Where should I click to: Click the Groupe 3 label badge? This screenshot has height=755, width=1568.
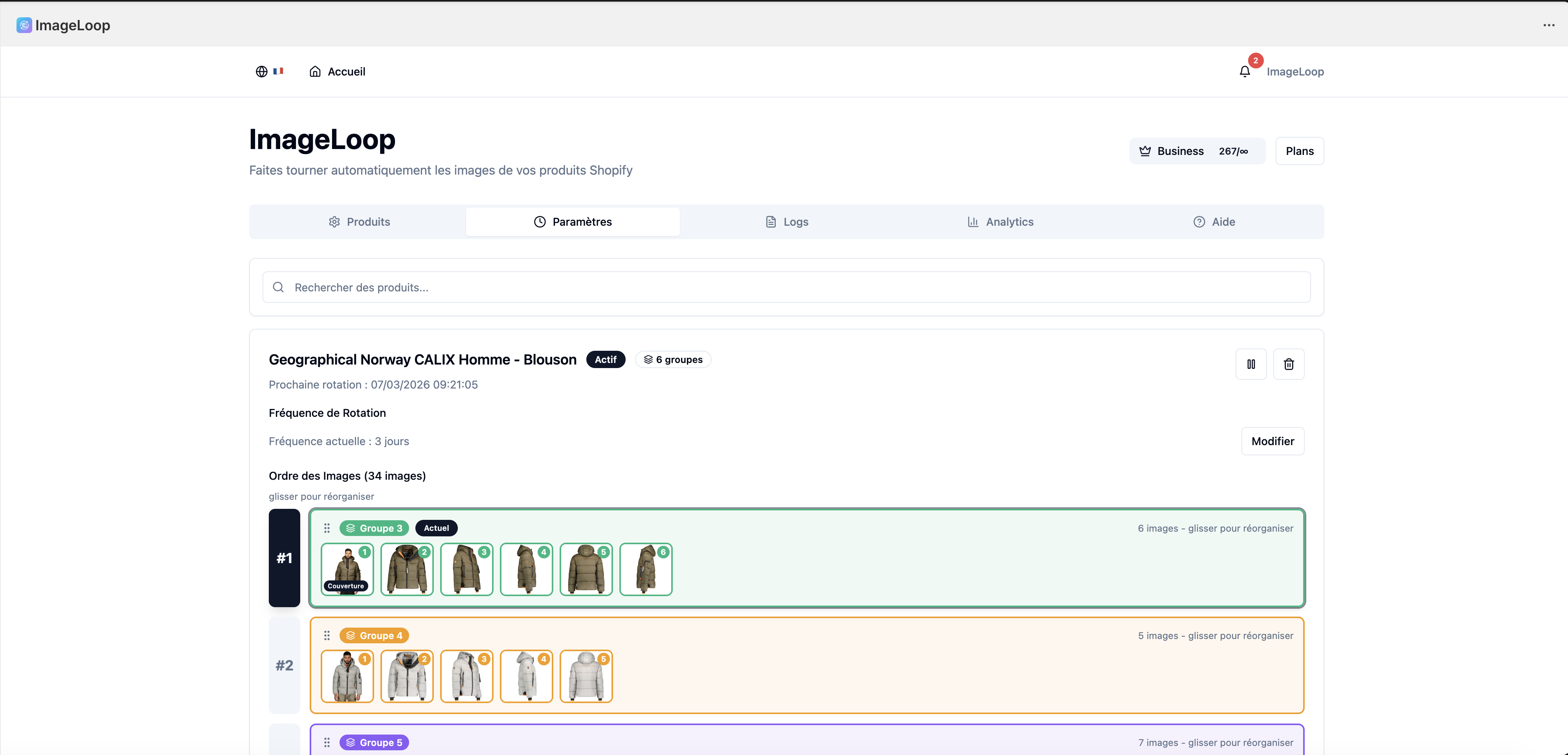coord(374,528)
